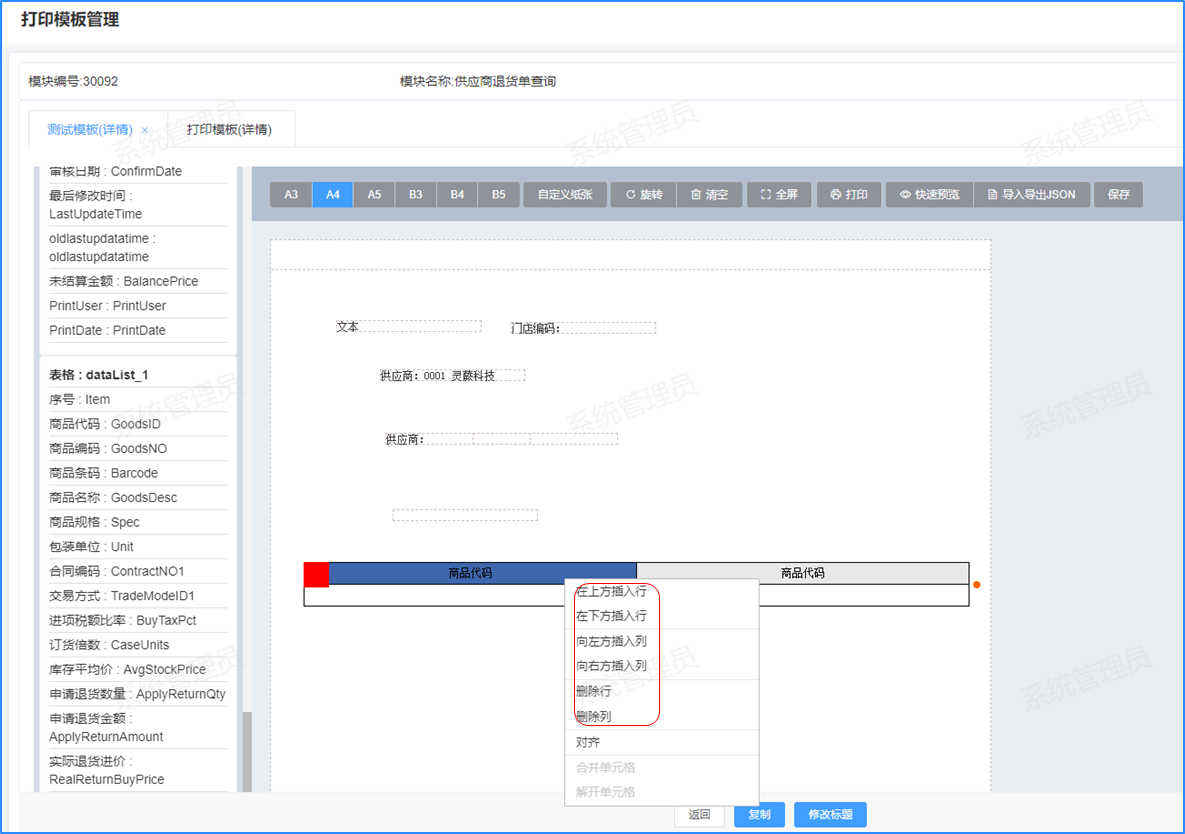Select B5 paper size
This screenshot has height=834, width=1185.
[499, 195]
